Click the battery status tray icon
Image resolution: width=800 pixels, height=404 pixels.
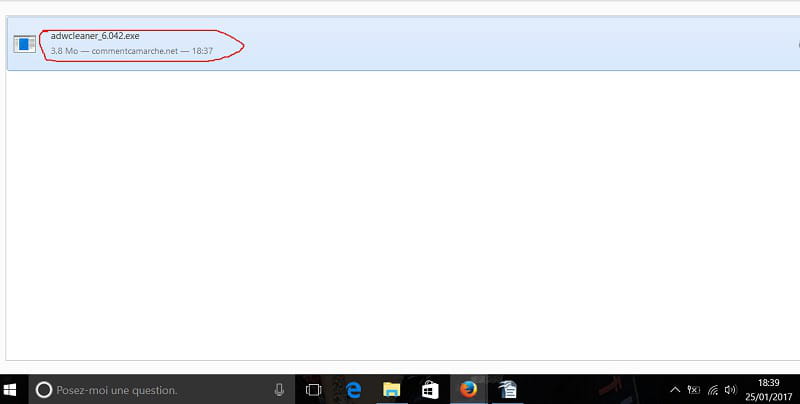[x=694, y=390]
